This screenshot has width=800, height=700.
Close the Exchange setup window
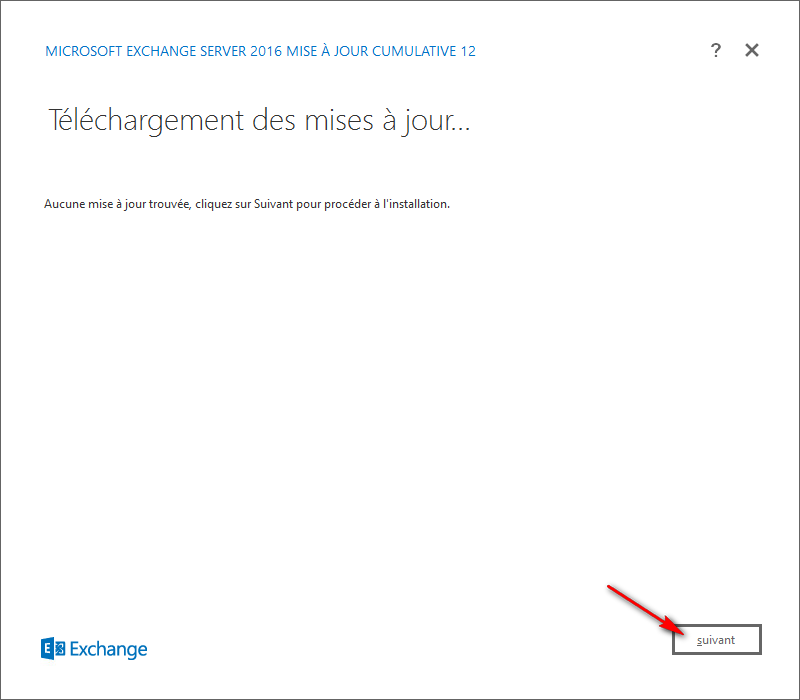[752, 51]
